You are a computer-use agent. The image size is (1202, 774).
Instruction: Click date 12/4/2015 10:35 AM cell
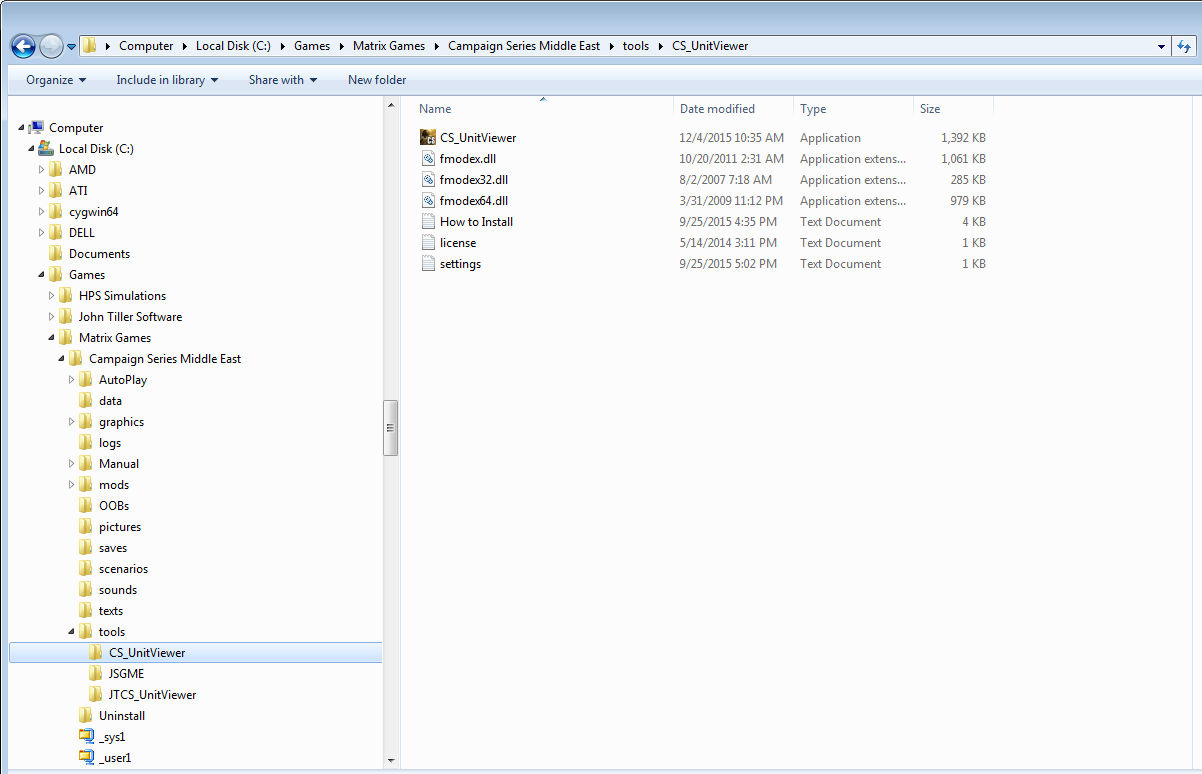tap(732, 138)
